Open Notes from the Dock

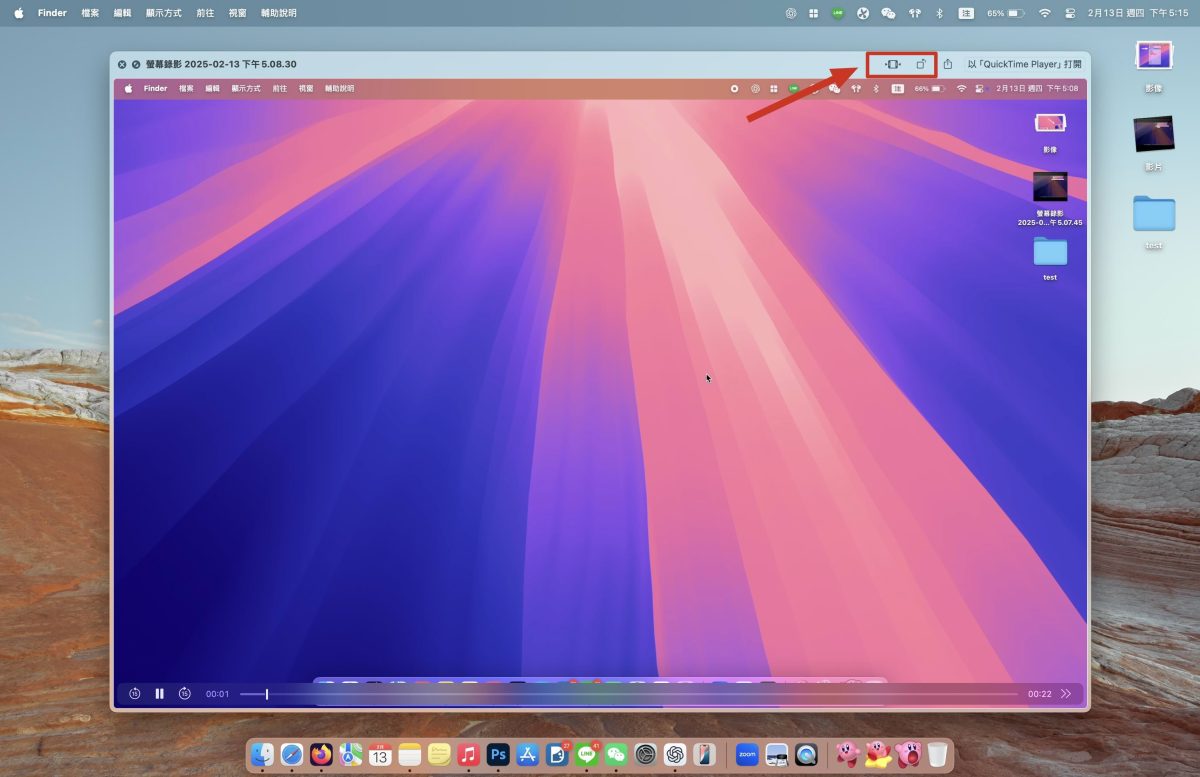[410, 754]
